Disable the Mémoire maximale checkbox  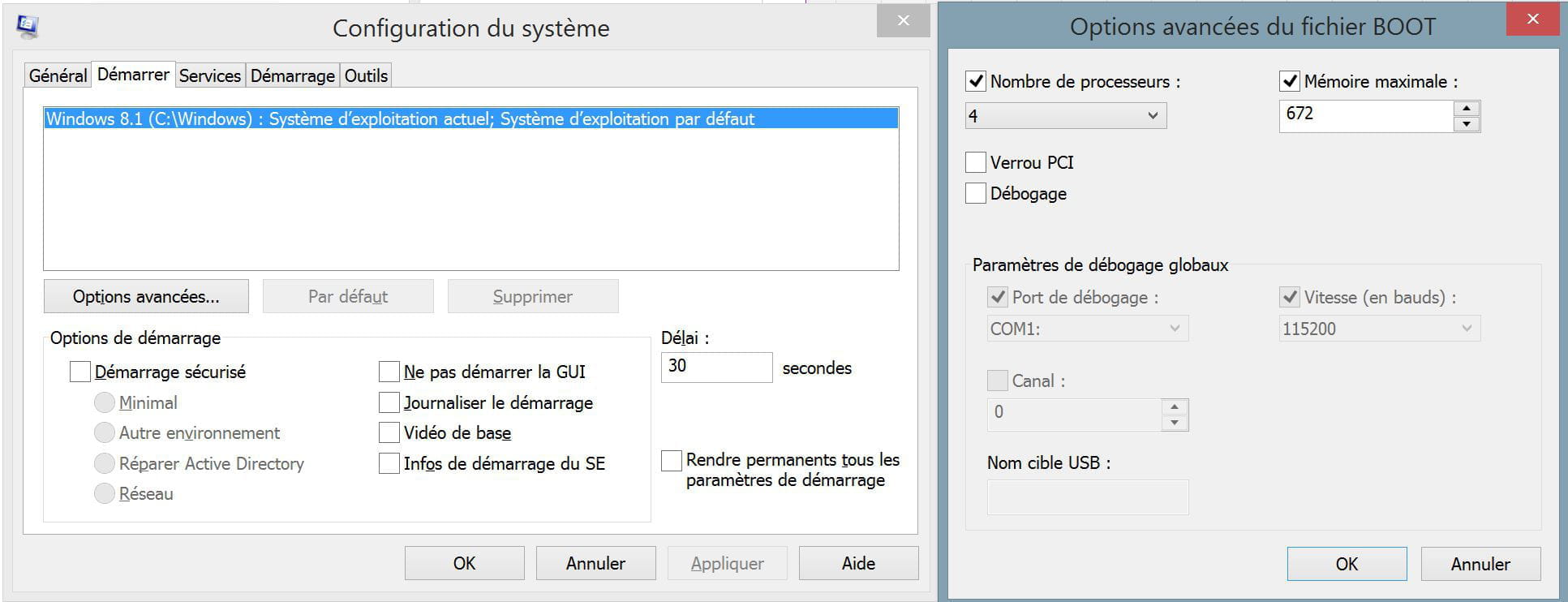tap(1290, 81)
